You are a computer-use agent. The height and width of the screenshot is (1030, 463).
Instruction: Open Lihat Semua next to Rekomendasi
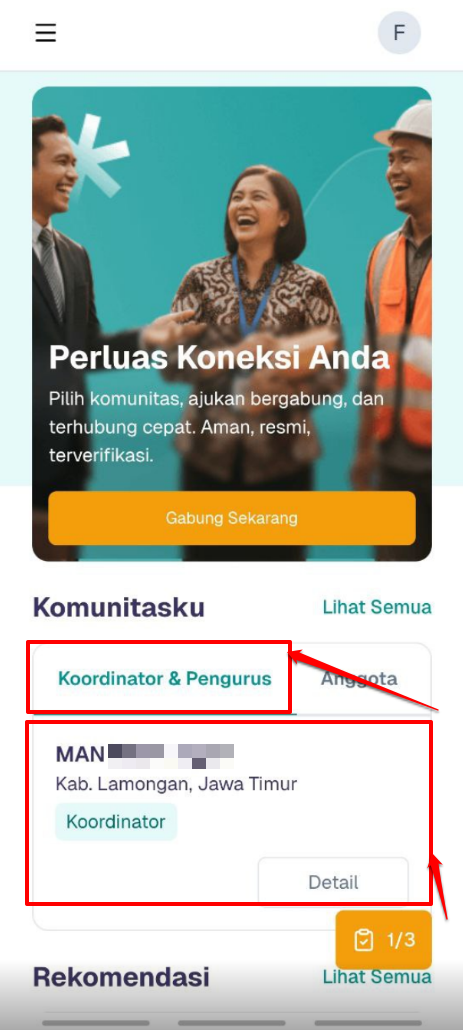tap(377, 976)
